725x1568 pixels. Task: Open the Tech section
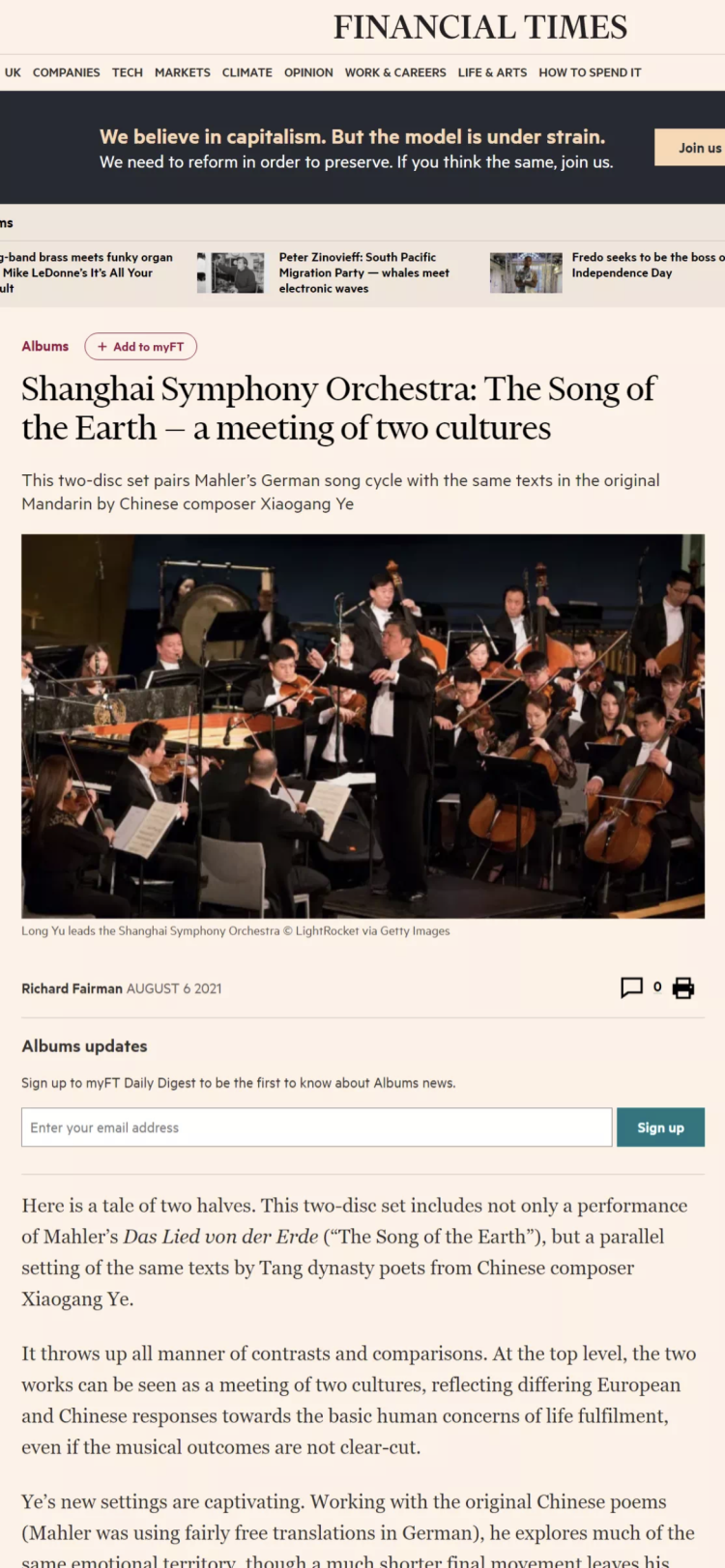coord(127,72)
